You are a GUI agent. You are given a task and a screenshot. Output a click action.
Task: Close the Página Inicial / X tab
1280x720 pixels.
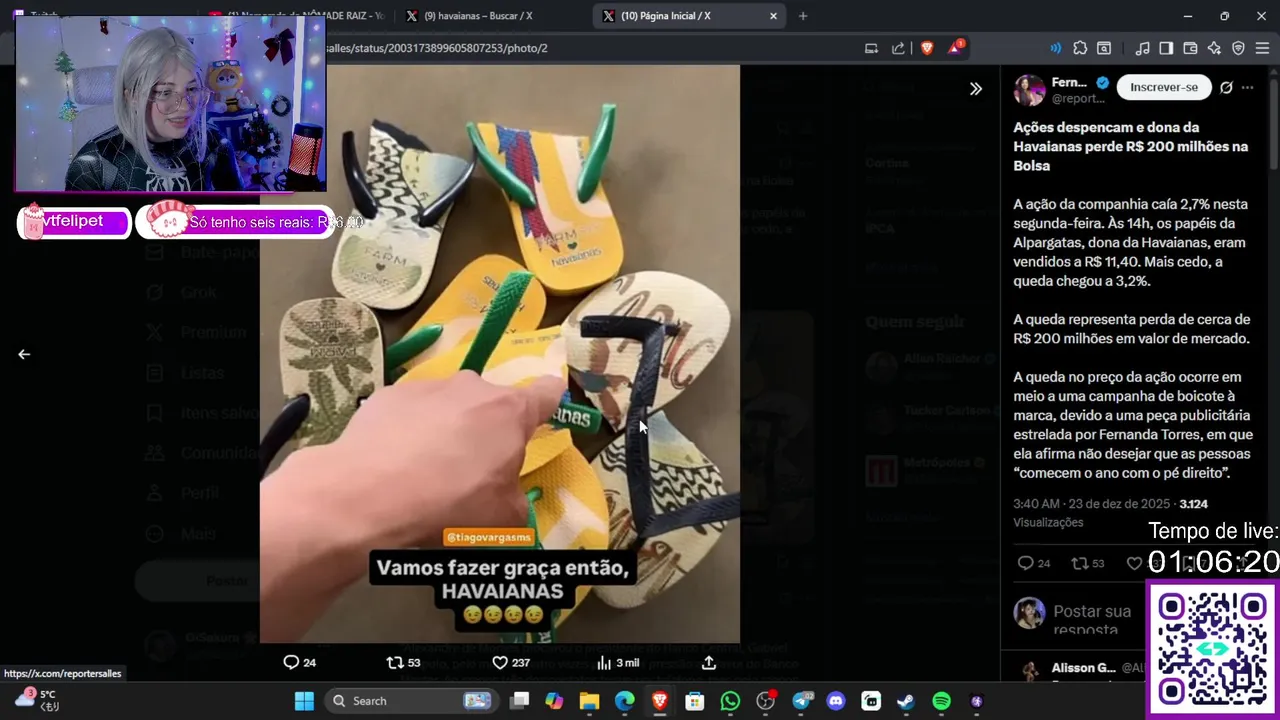tap(773, 16)
